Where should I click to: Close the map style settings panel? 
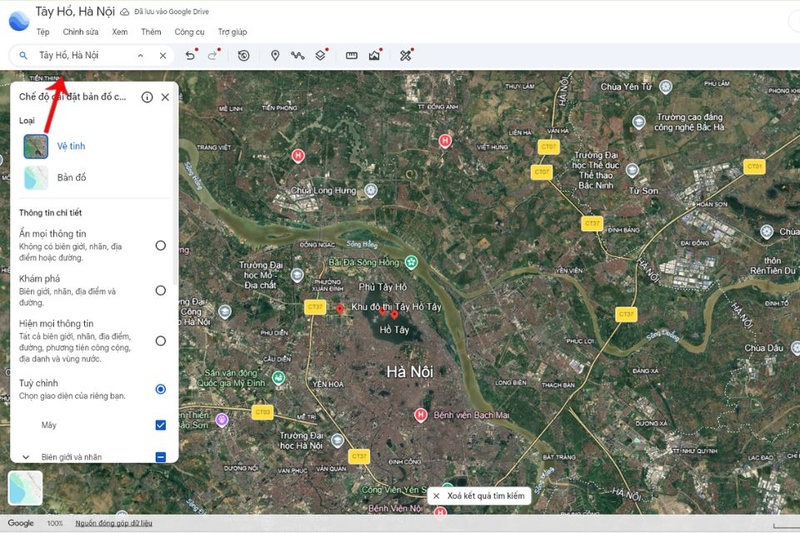(165, 97)
